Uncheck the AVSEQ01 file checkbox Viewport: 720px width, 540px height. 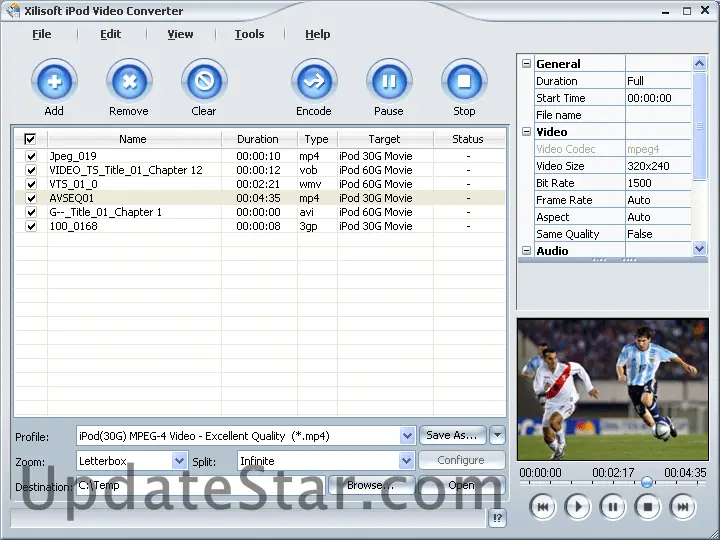[x=31, y=198]
